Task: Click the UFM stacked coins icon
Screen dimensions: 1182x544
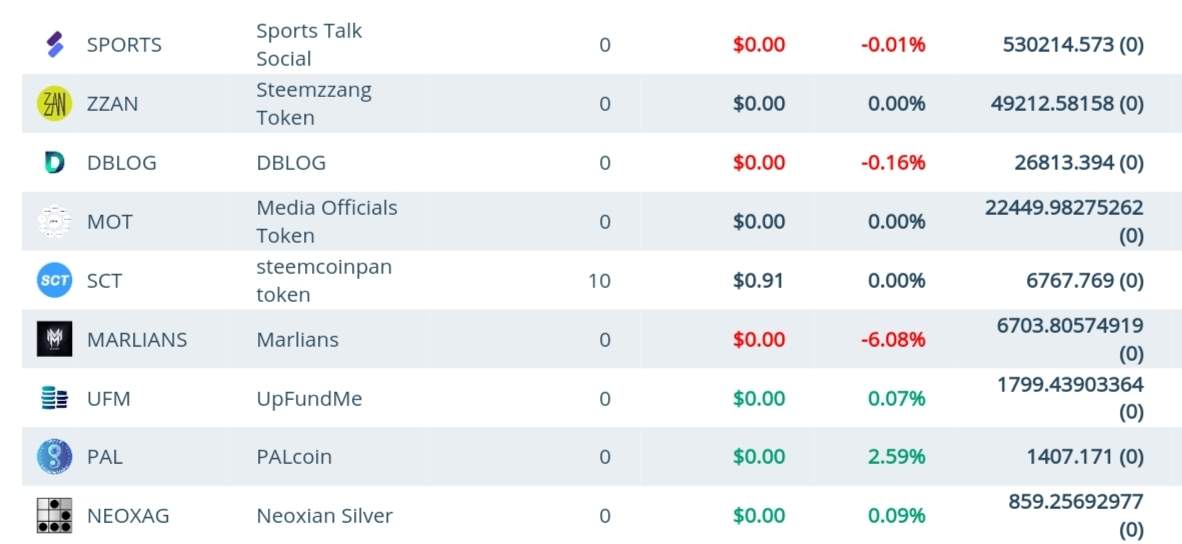Action: click(54, 398)
